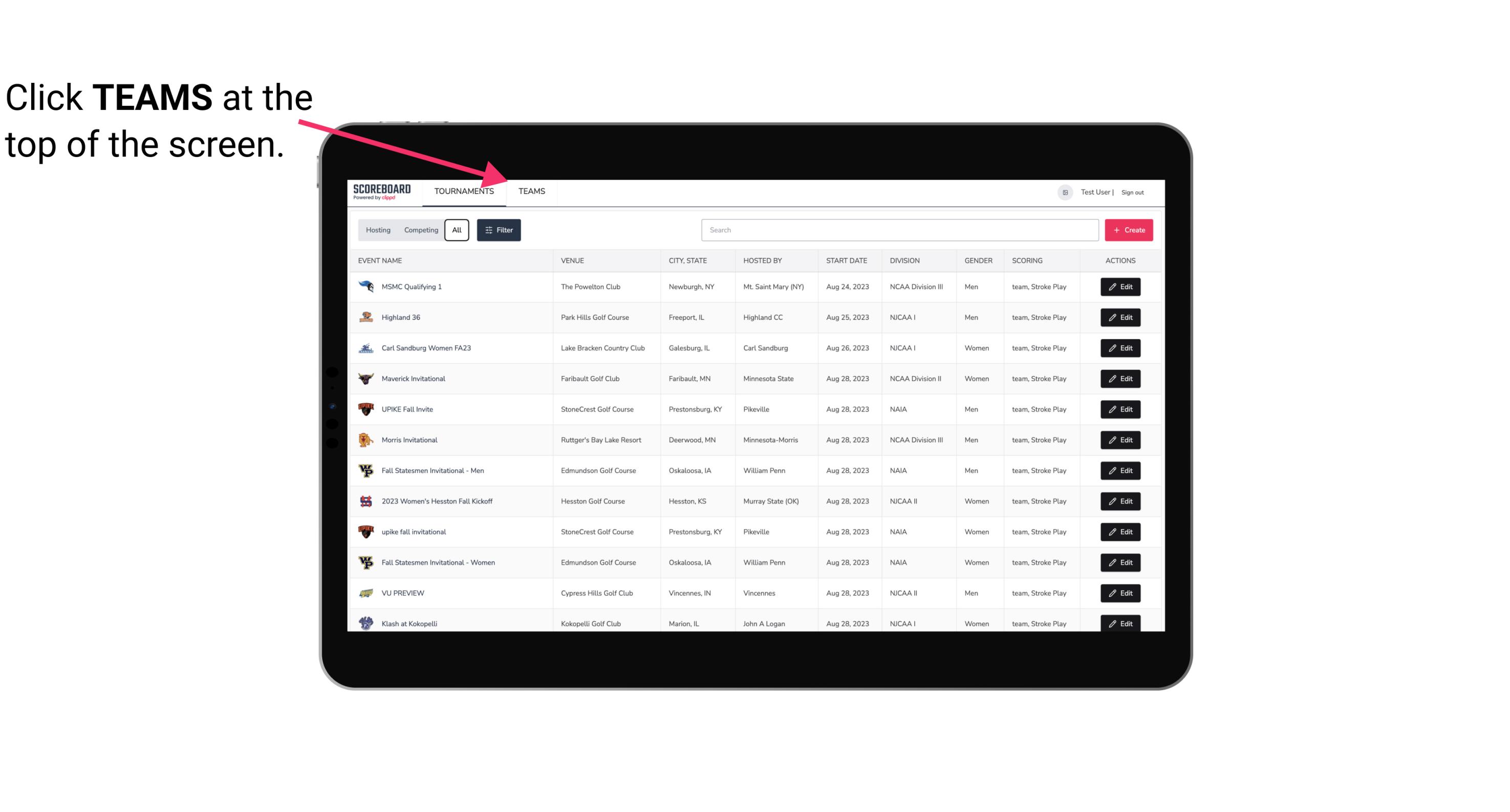Viewport: 1510px width, 812px height.
Task: Click the + Create button
Action: 1129,229
